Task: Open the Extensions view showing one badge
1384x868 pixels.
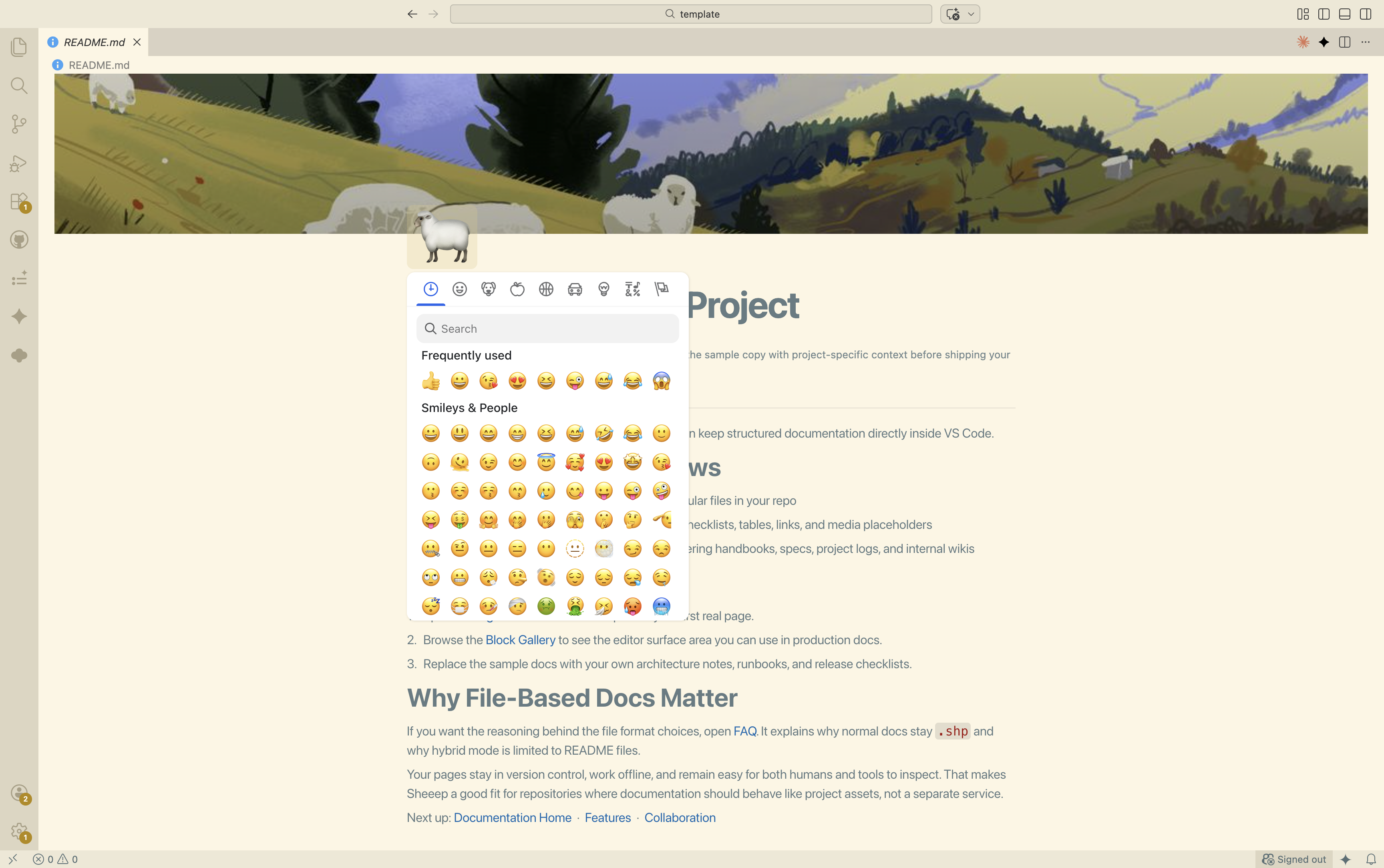Action: pos(19,201)
